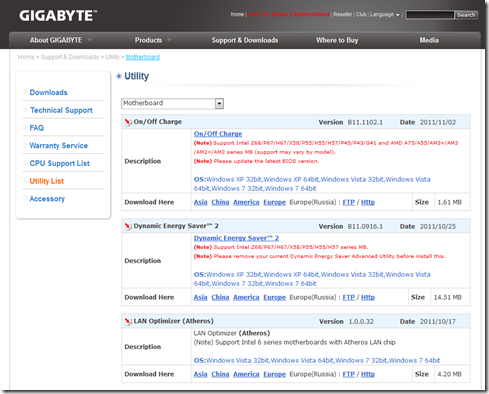Image resolution: width=489 pixels, height=394 pixels.
Task: Download On/Off Charge via Russia FTP
Action: point(349,202)
